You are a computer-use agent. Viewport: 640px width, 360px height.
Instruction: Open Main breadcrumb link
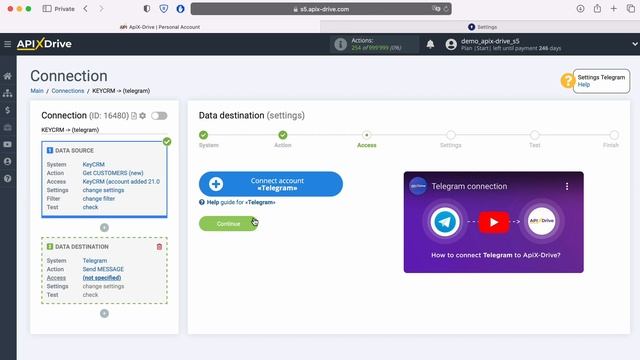point(37,91)
